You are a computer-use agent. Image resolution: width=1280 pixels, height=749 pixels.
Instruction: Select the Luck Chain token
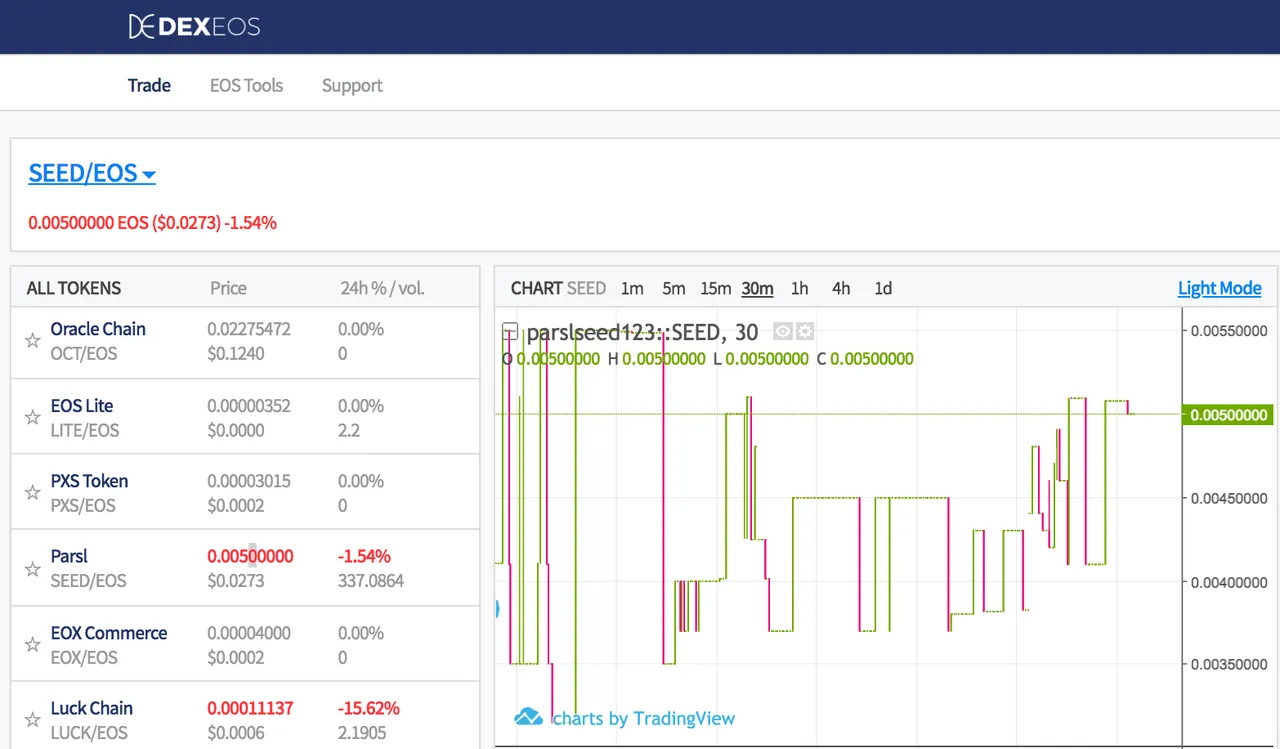pos(91,708)
